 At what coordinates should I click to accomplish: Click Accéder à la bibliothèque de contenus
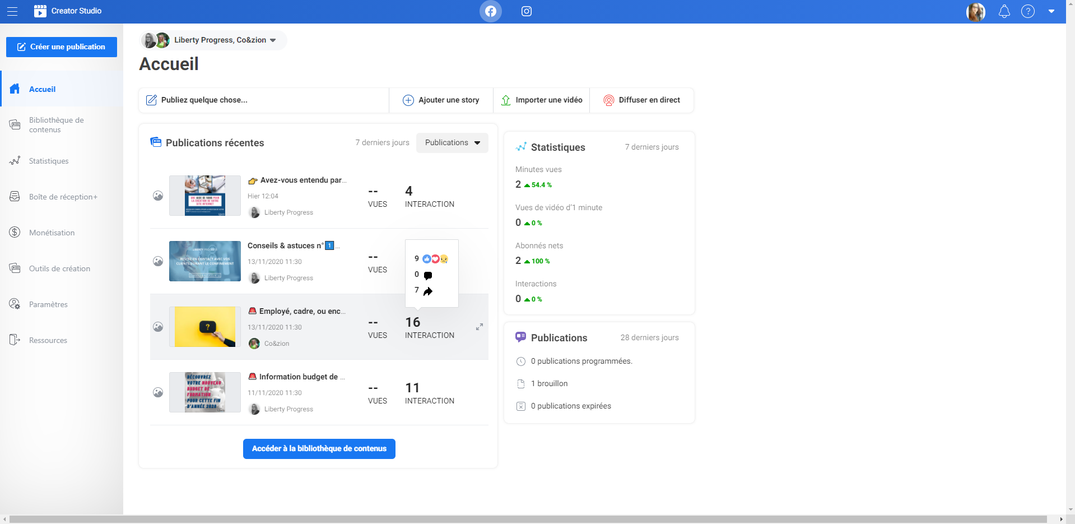(x=319, y=449)
